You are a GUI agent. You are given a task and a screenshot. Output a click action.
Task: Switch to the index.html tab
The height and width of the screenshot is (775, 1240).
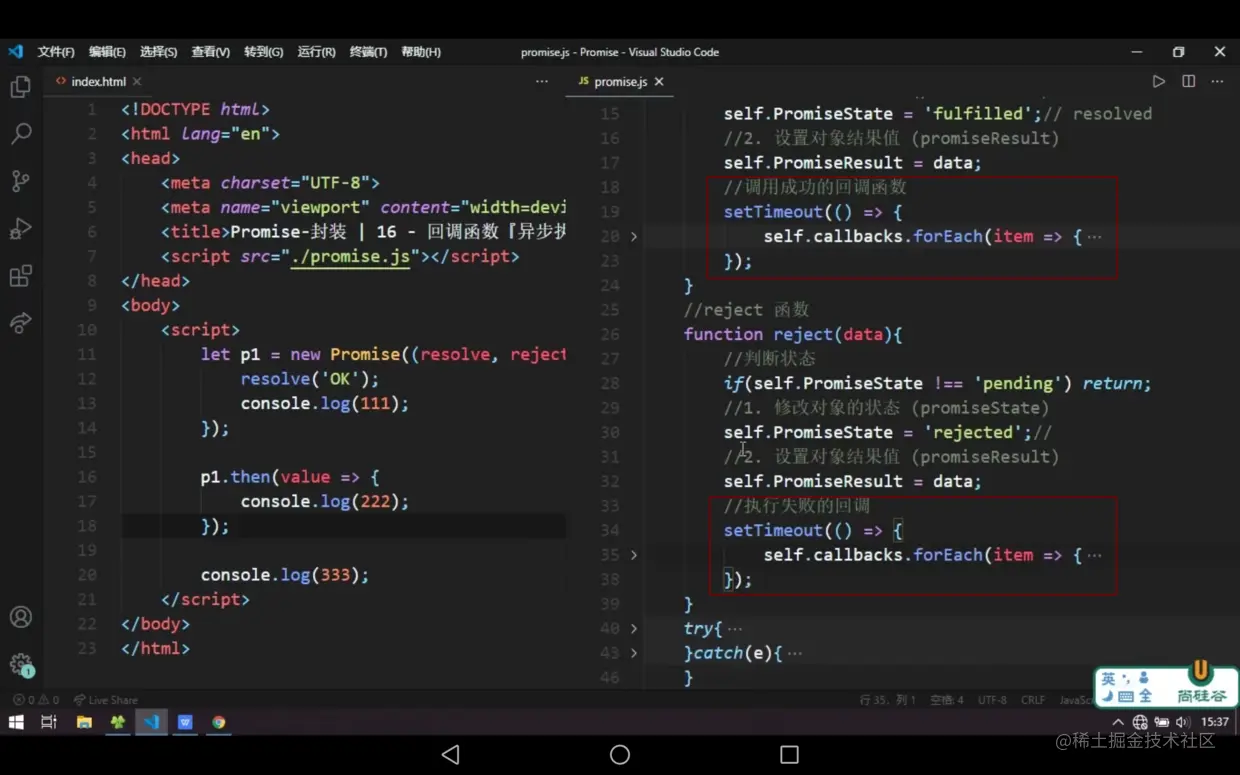98,82
